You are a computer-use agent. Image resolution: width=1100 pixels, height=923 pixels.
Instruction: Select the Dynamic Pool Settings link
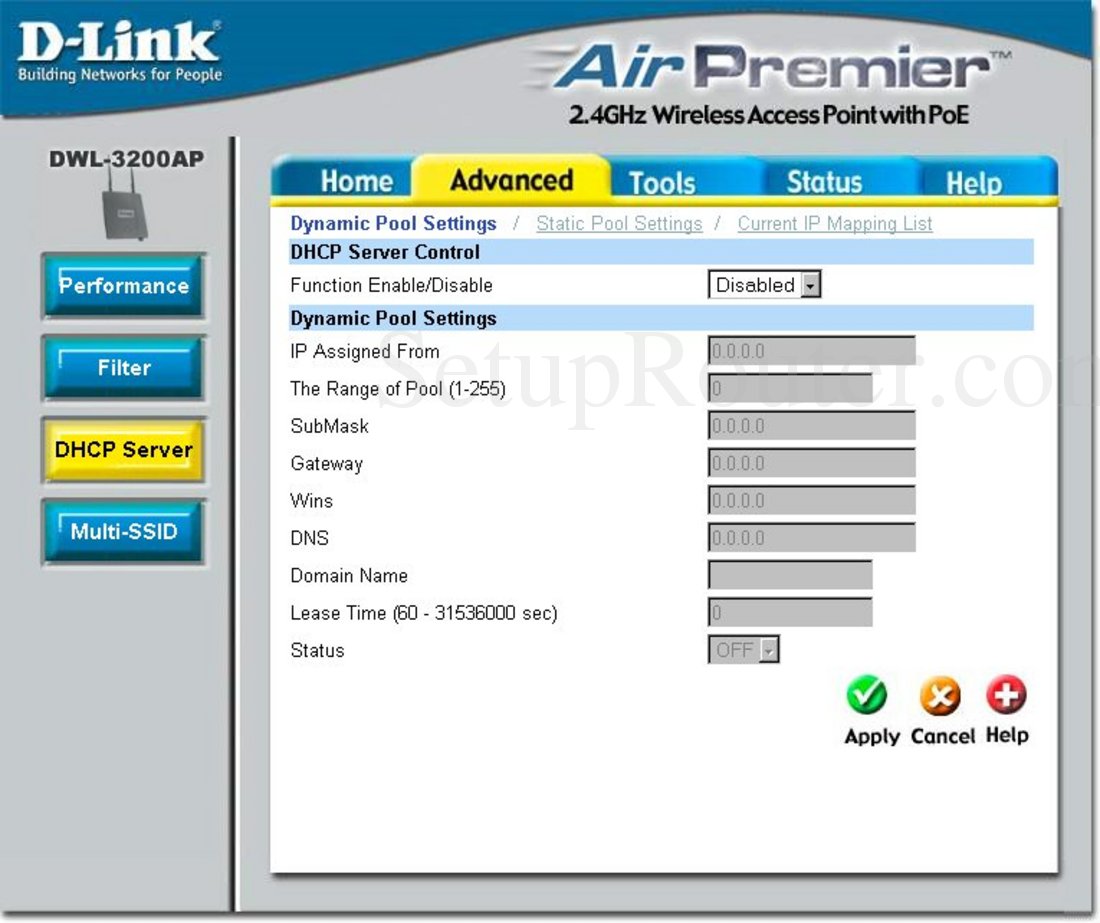point(393,223)
